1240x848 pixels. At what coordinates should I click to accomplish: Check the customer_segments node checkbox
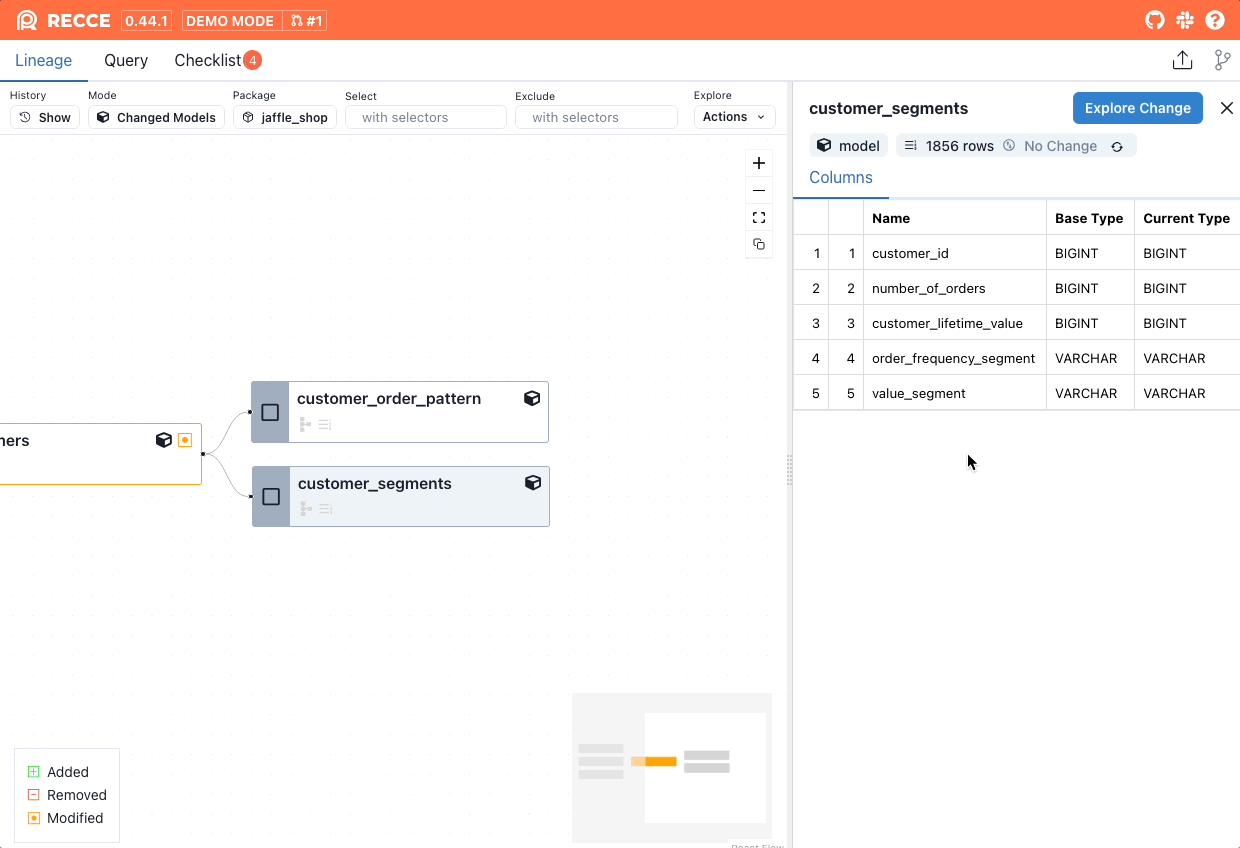(271, 497)
